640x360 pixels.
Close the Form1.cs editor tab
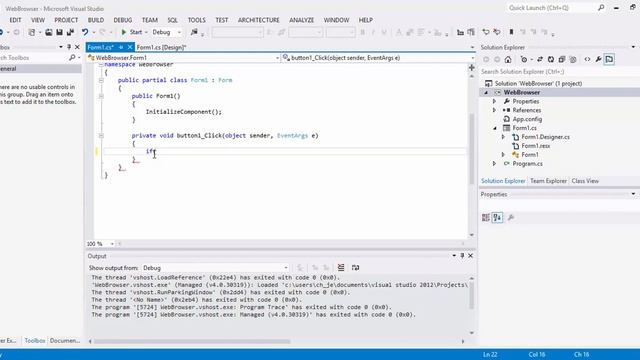pyautogui.click(x=130, y=47)
